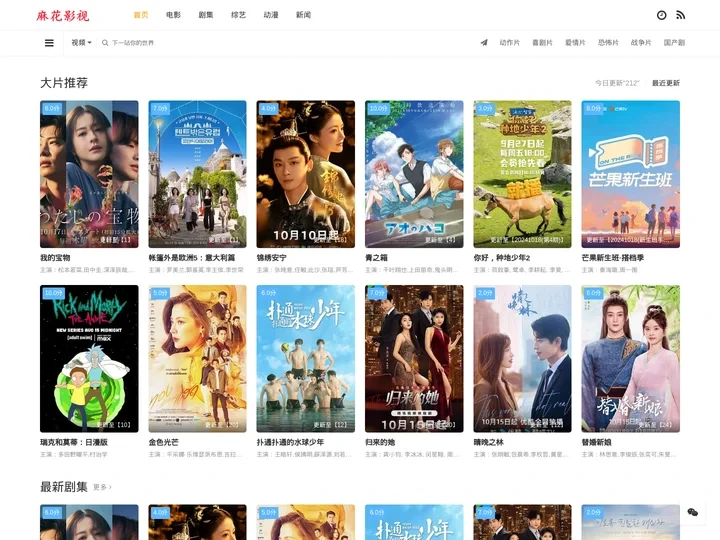The width and height of the screenshot is (720, 540).
Task: Open the hamburger menu icon
Action: tap(49, 43)
